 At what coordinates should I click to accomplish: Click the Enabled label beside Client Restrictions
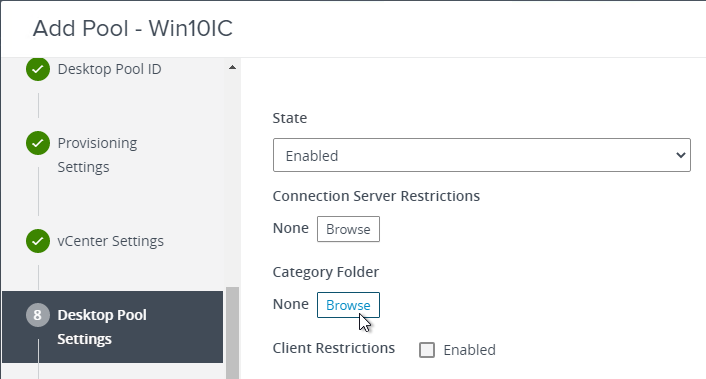469,350
